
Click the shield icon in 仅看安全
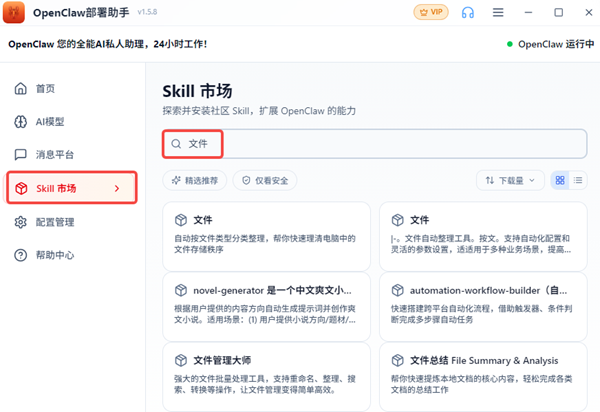point(246,180)
